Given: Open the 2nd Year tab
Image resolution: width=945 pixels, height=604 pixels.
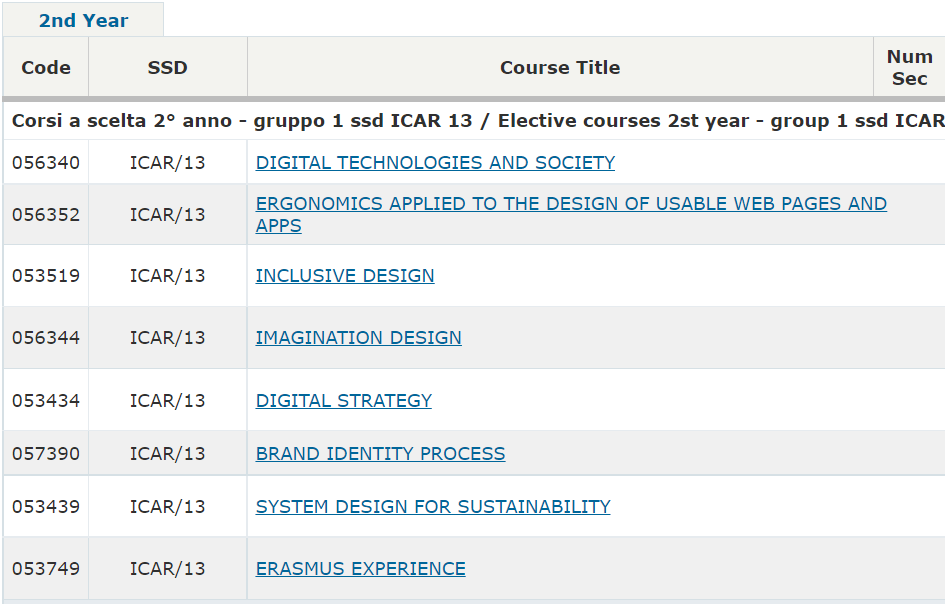Looking at the screenshot, I should [x=83, y=20].
